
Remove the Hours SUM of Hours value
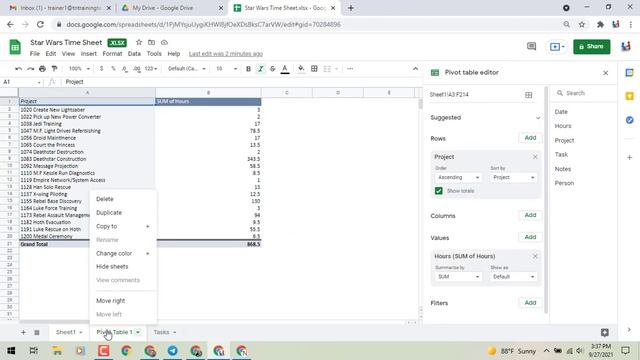(535, 256)
